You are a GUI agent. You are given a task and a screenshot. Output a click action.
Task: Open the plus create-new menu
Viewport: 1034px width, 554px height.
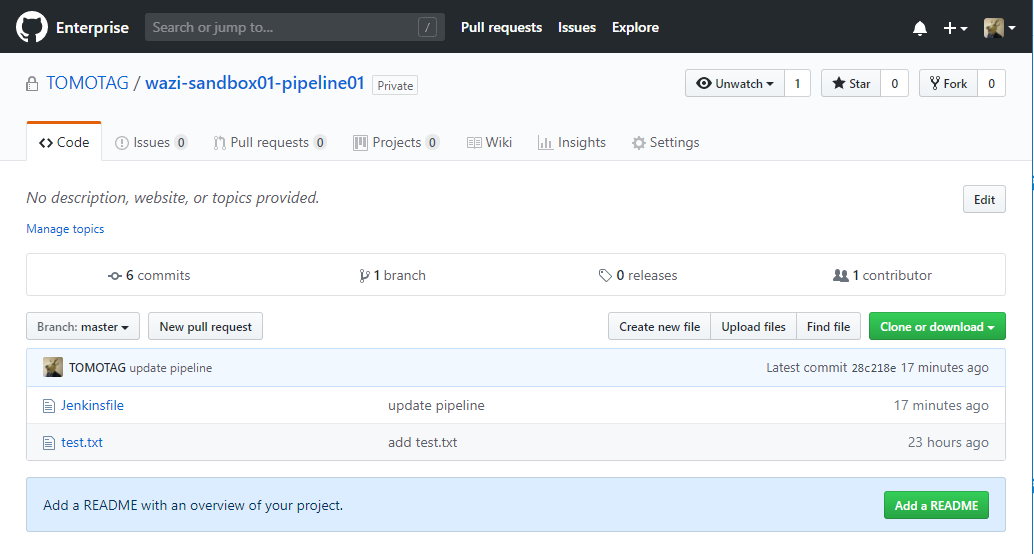[955, 28]
